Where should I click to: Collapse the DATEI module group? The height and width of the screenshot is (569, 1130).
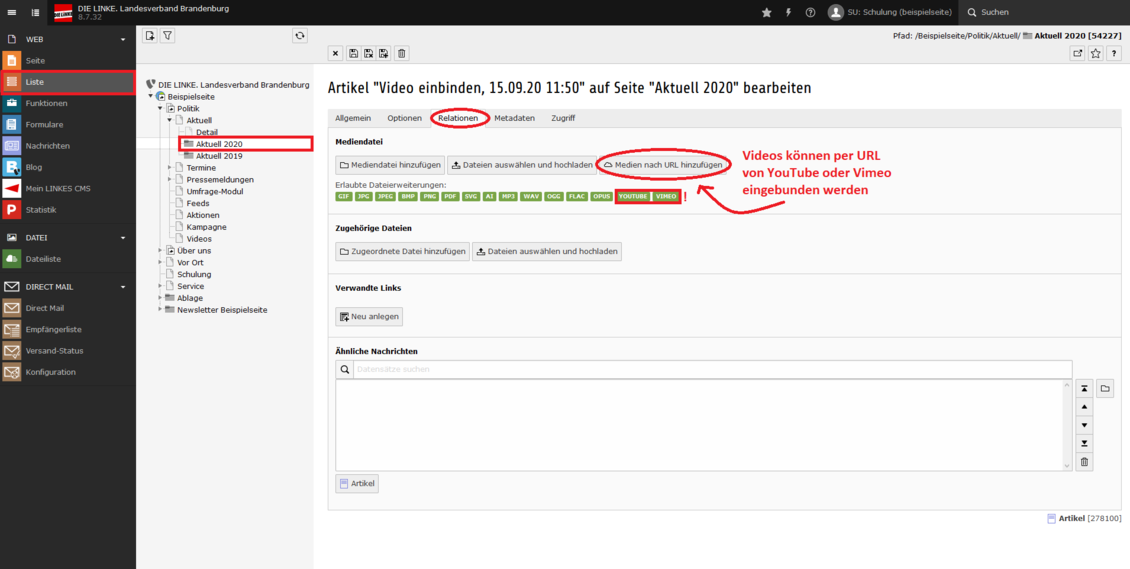point(68,237)
